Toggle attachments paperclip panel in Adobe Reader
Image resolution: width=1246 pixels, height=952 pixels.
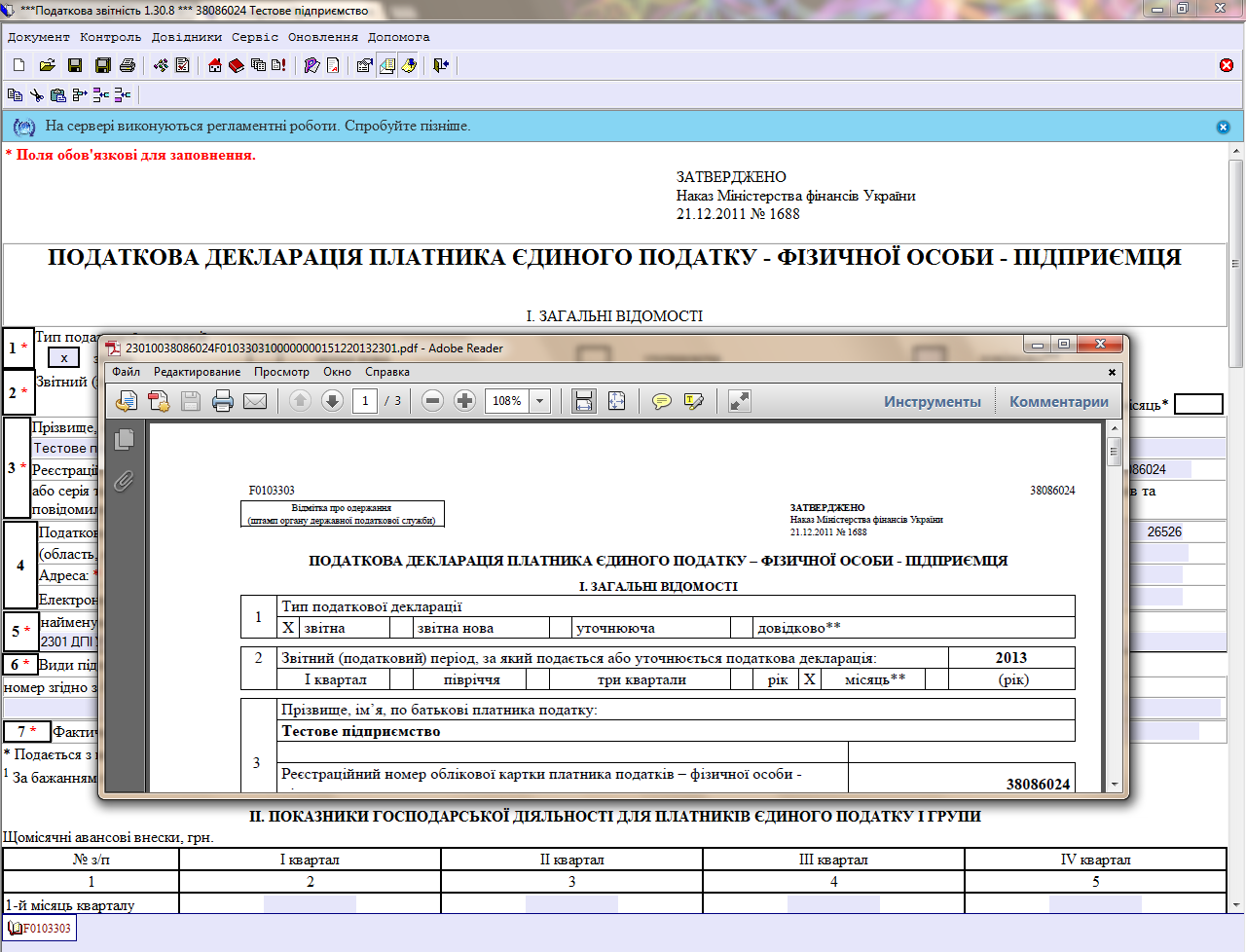coord(124,481)
